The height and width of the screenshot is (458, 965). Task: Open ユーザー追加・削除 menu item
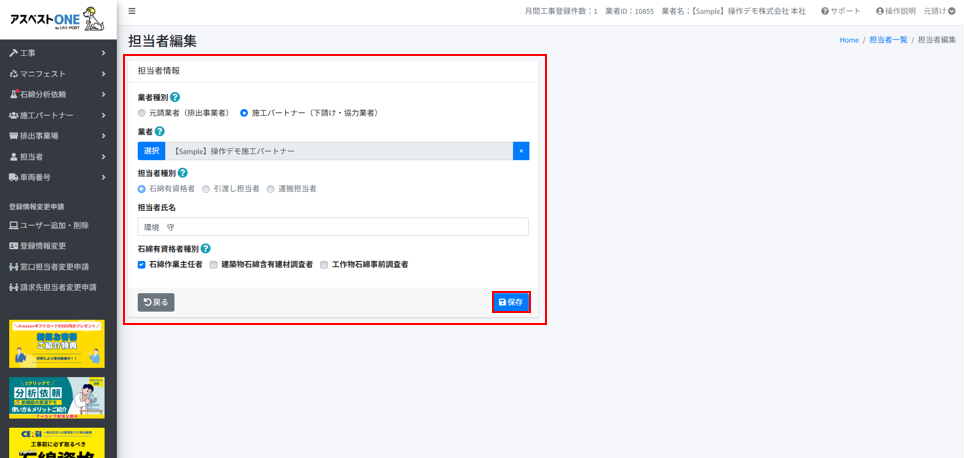54,226
